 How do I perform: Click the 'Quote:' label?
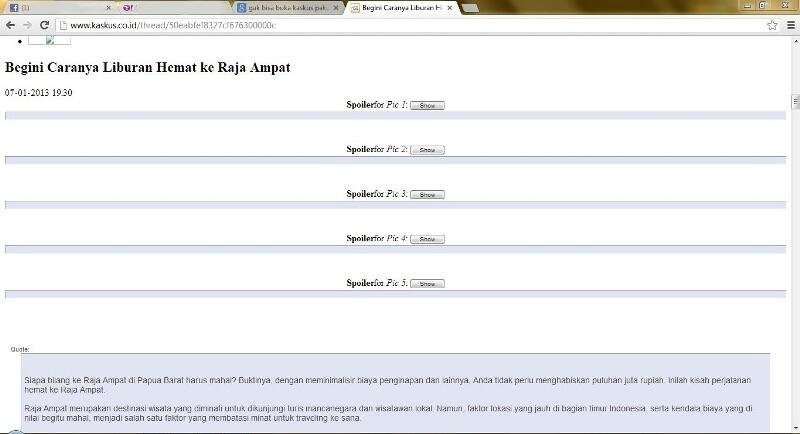pyautogui.click(x=20, y=349)
